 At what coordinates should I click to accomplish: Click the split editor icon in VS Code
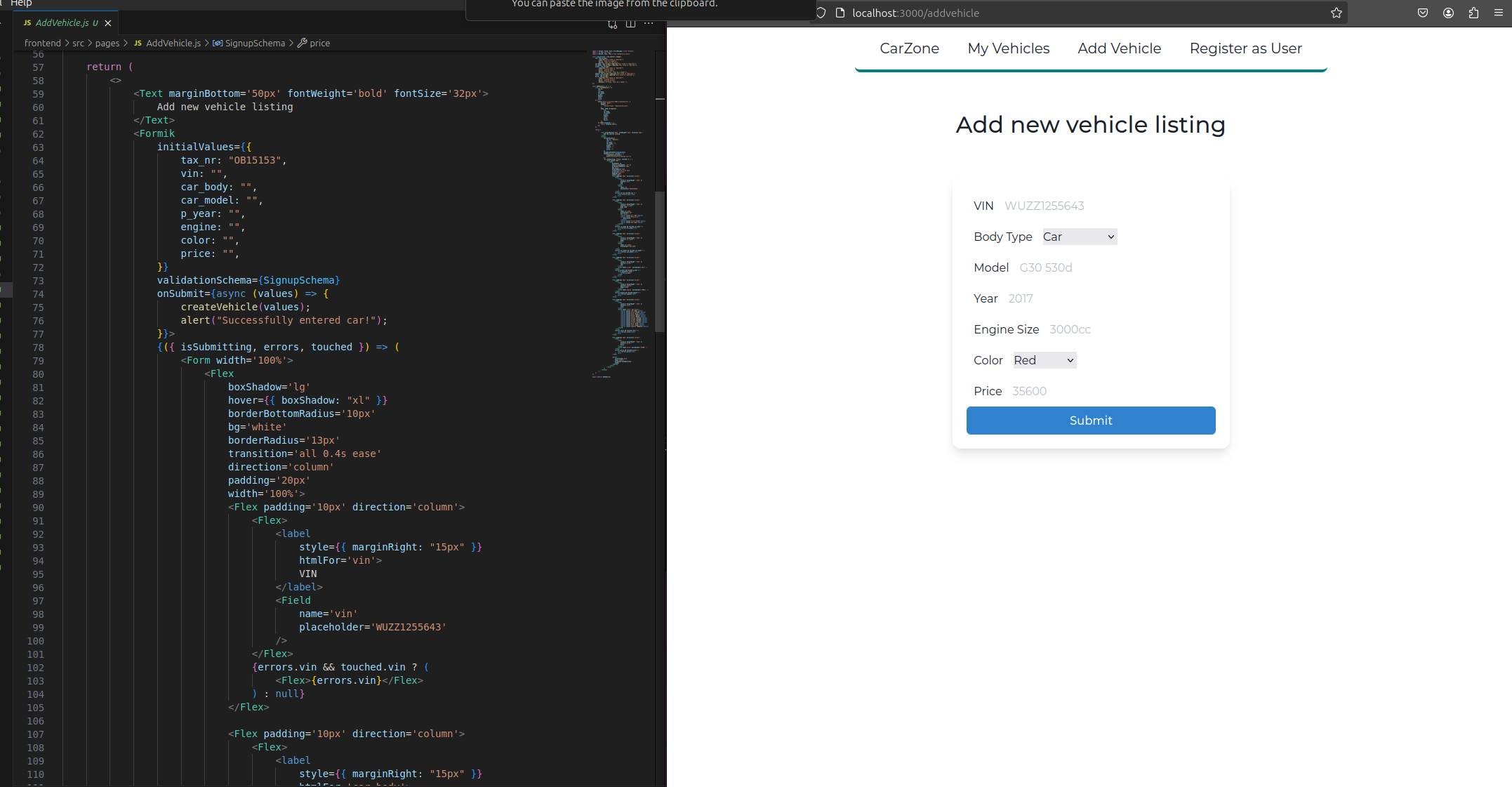[630, 24]
